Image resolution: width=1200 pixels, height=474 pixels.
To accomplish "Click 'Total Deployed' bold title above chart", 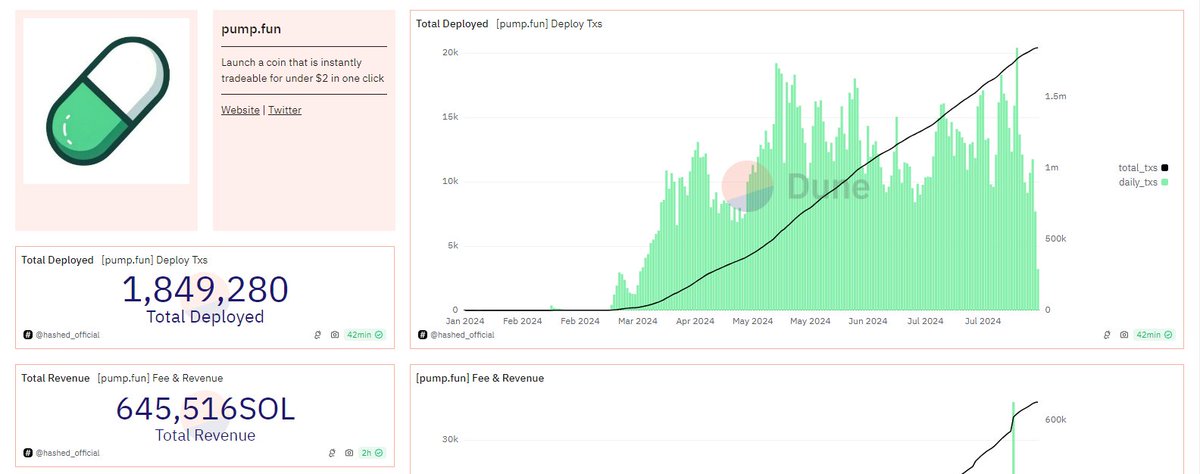I will [x=452, y=24].
